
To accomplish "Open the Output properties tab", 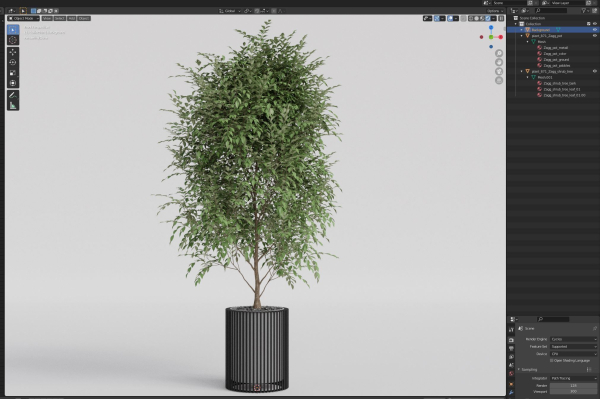I will [x=511, y=349].
